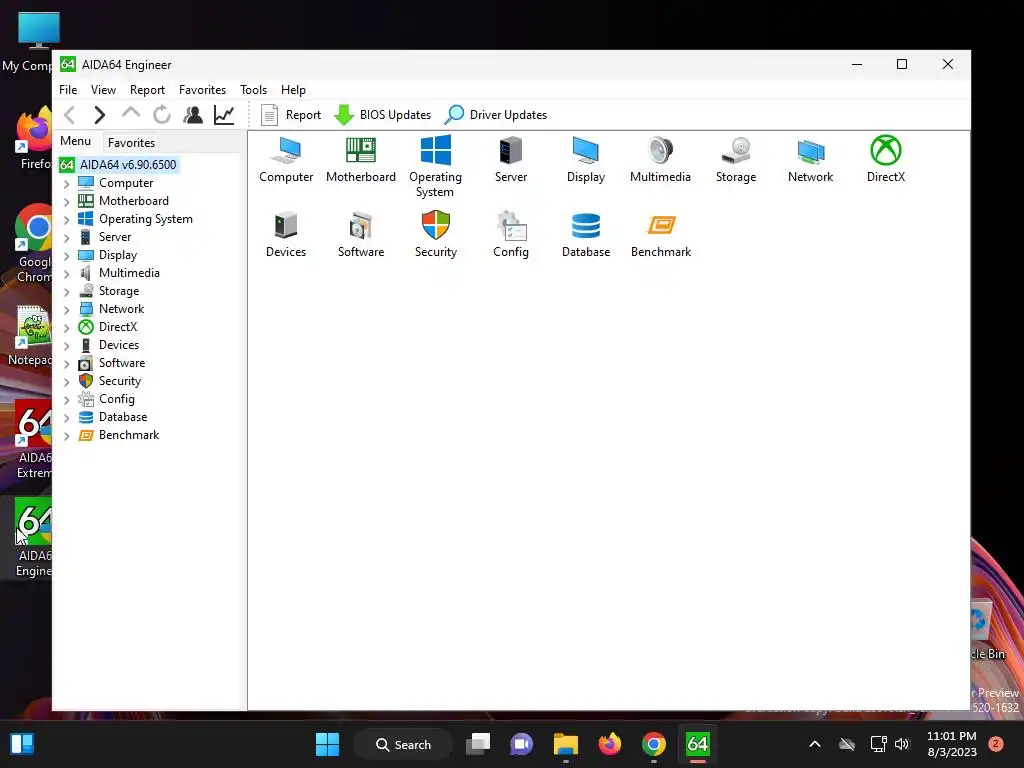Click the Forward arrow in toolbar
The width and height of the screenshot is (1024, 768).
click(x=99, y=115)
